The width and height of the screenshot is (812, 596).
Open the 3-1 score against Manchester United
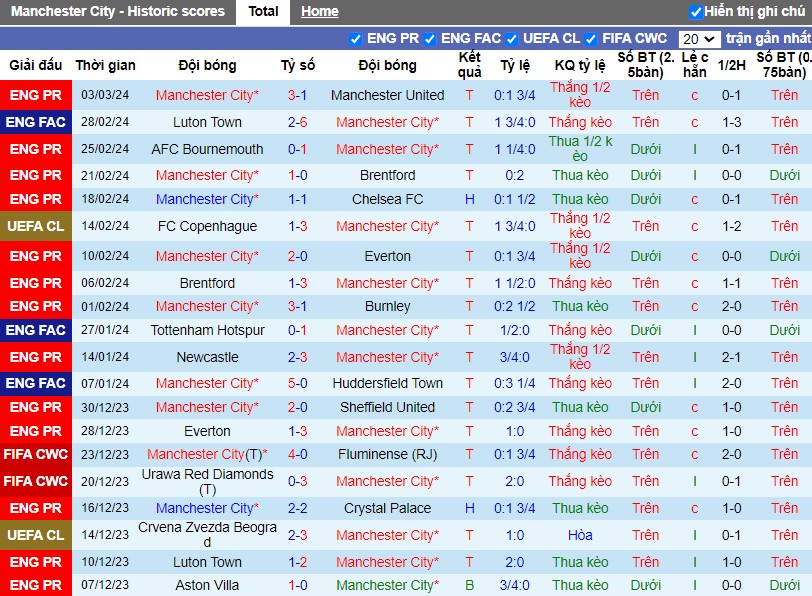point(297,95)
